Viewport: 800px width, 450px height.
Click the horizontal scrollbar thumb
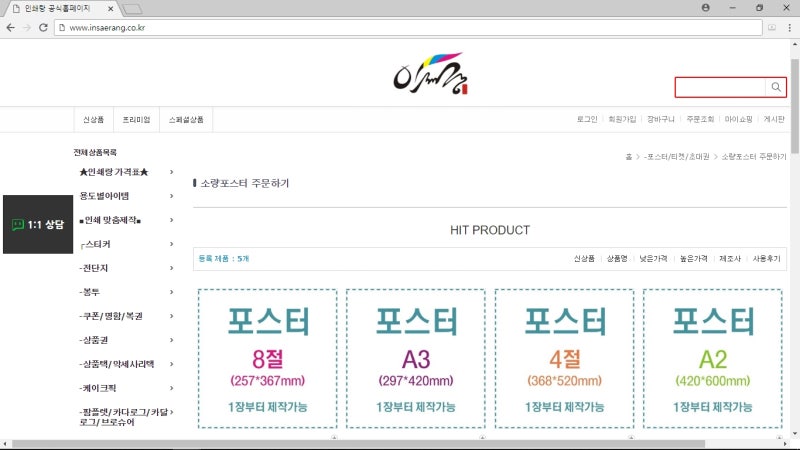tap(359, 444)
